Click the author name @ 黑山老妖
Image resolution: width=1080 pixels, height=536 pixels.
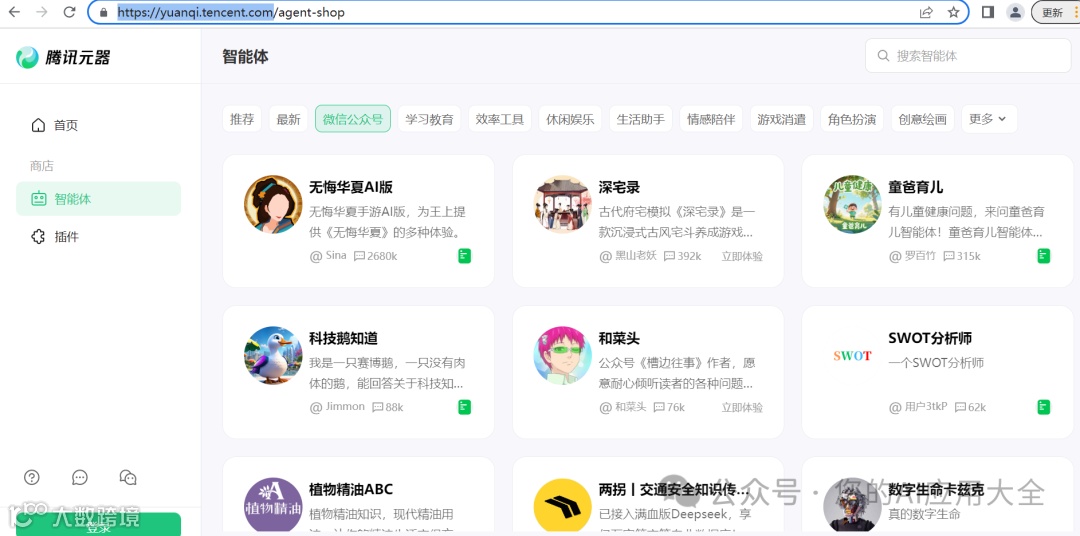point(627,256)
